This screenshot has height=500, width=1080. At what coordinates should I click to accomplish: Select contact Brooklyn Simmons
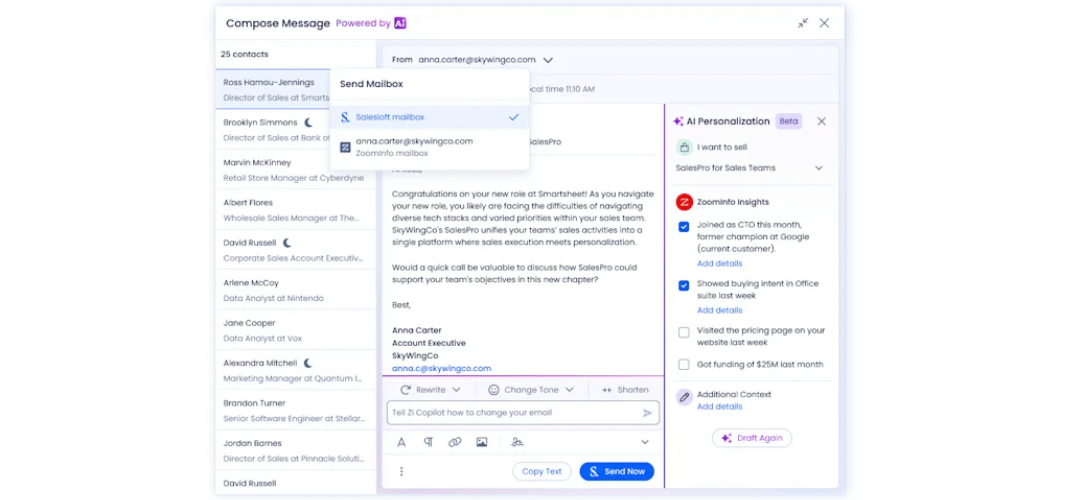click(295, 129)
